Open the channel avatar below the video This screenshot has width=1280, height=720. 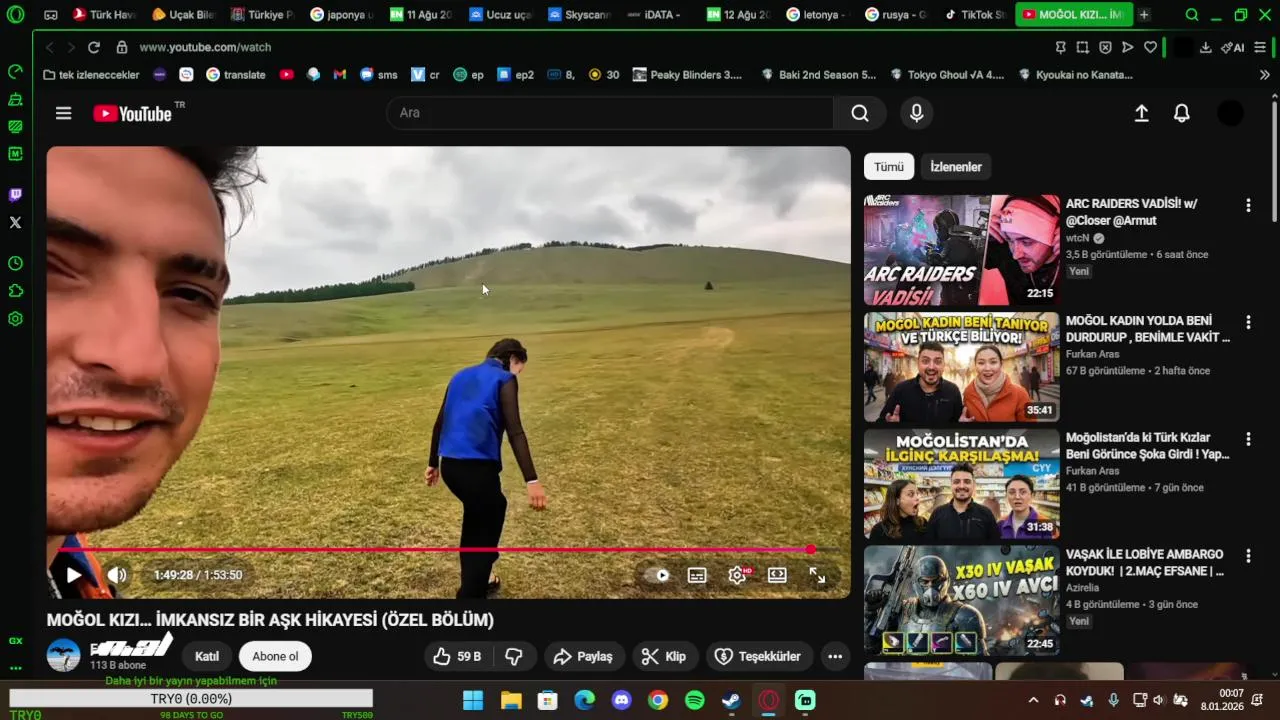click(64, 655)
